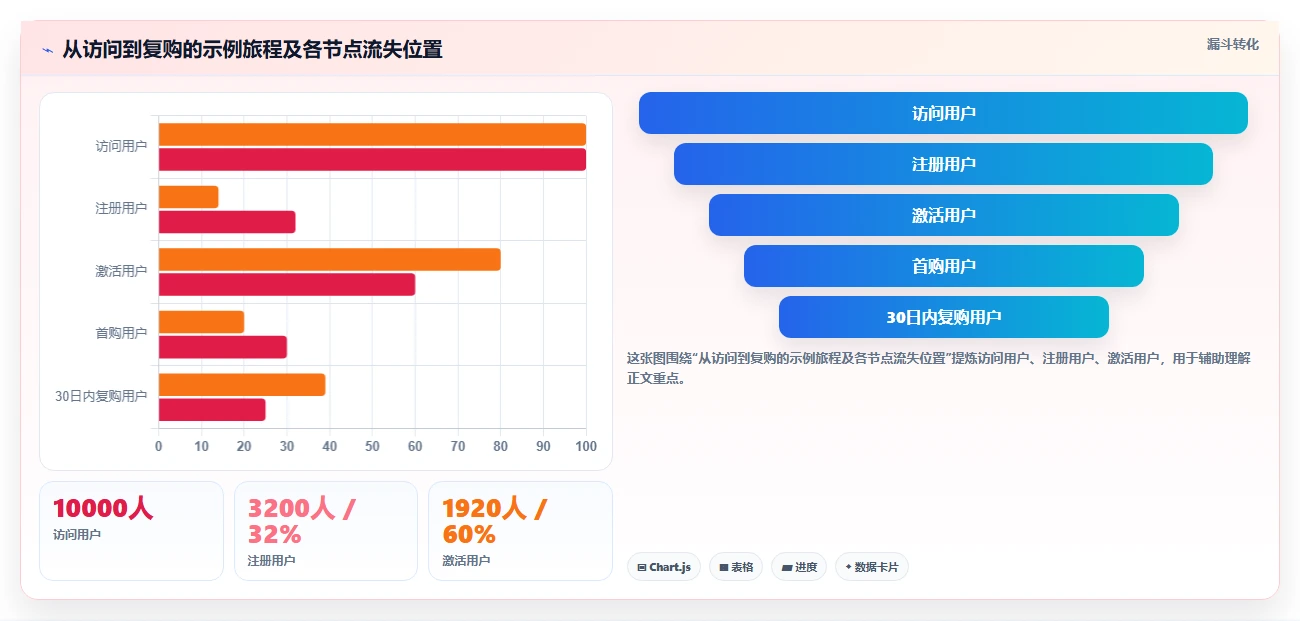Screen dimensions: 1300x621
Task: Click the x-axis tick label 0
Action: pos(158,446)
